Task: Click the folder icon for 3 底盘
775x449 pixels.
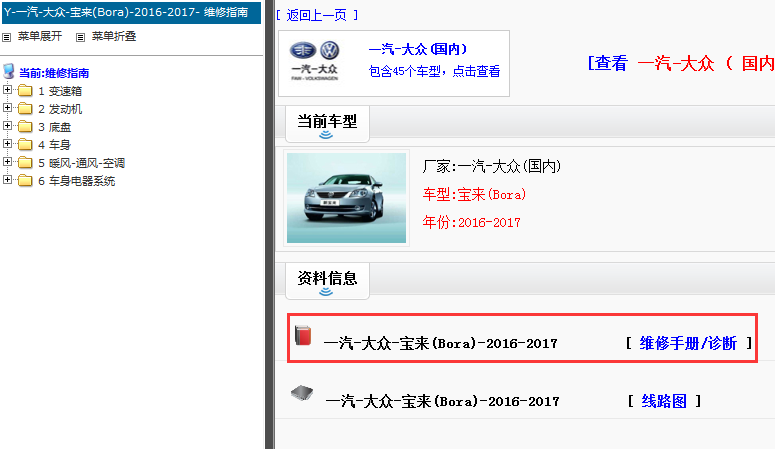Action: click(x=25, y=127)
